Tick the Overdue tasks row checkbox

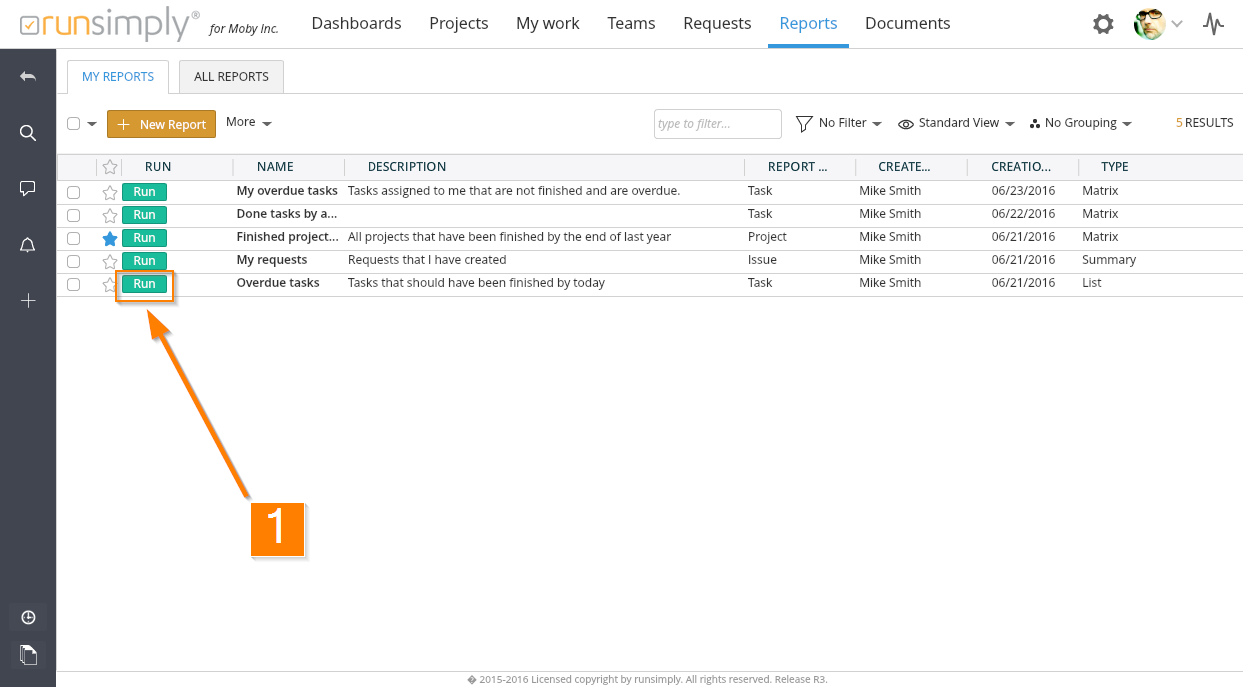coord(74,284)
